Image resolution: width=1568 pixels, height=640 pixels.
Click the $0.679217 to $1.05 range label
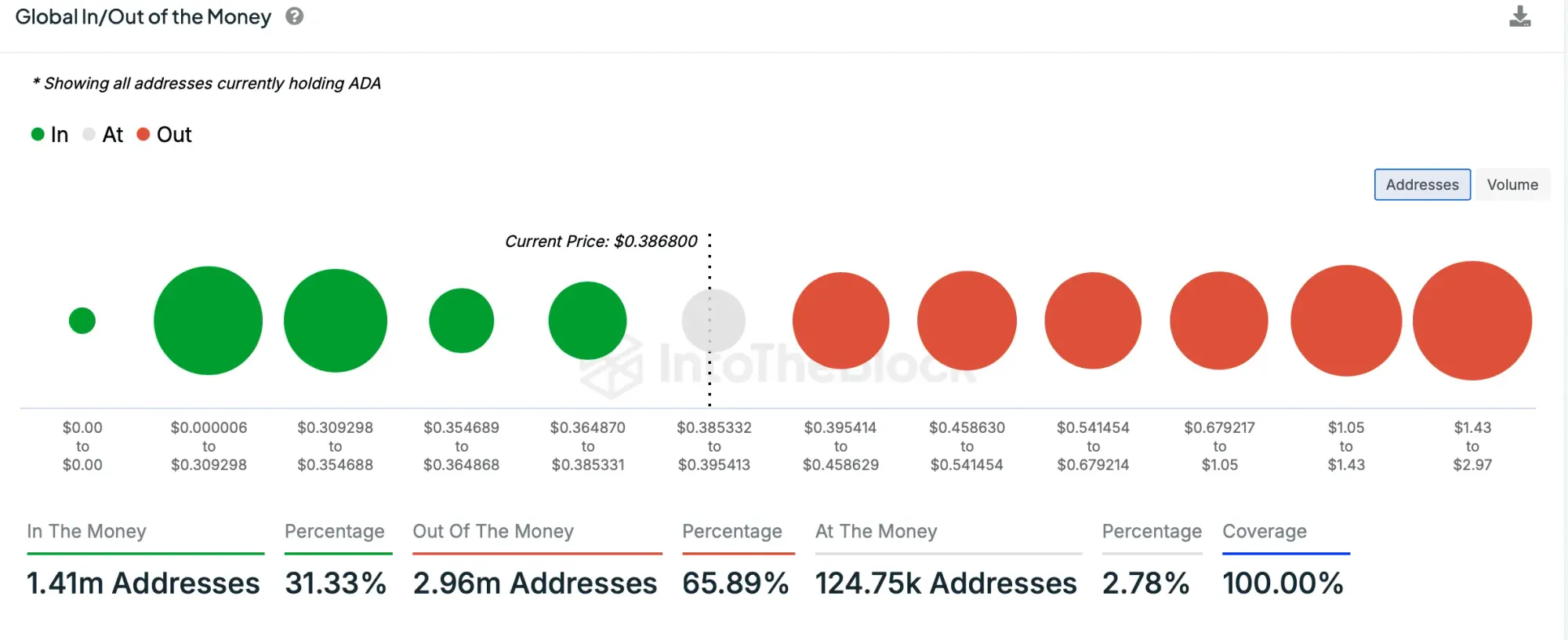pyautogui.click(x=1219, y=445)
